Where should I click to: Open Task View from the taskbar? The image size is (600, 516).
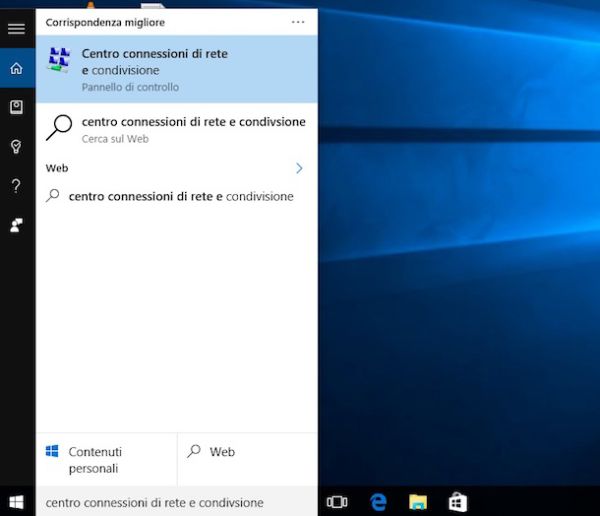pos(337,501)
